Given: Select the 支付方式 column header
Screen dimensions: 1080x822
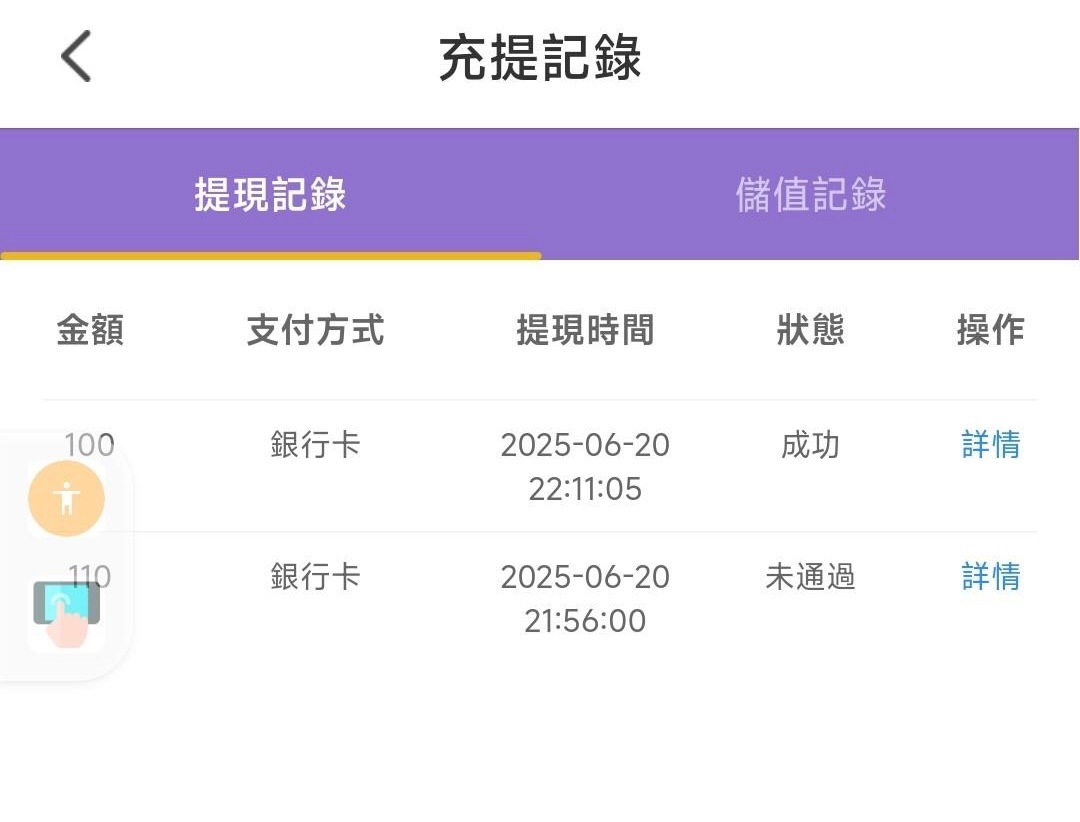Looking at the screenshot, I should pos(315,329).
